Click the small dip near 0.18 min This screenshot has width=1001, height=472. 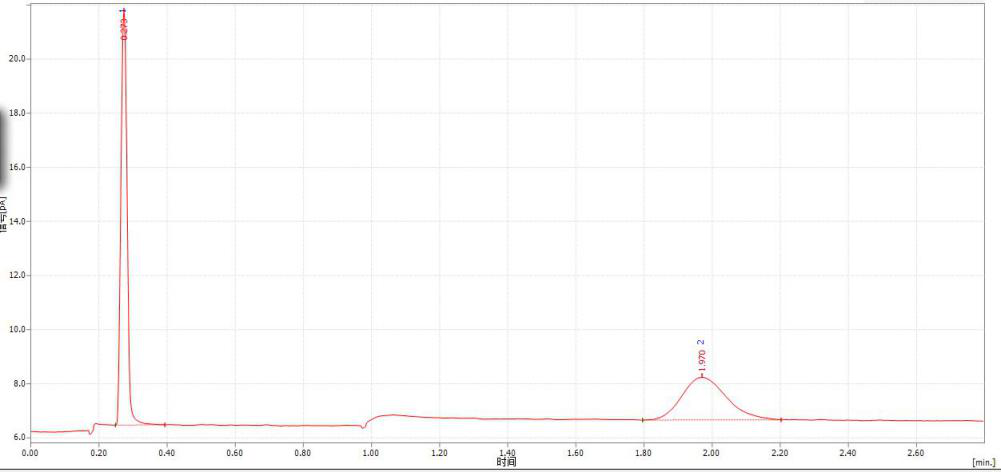tap(90, 432)
